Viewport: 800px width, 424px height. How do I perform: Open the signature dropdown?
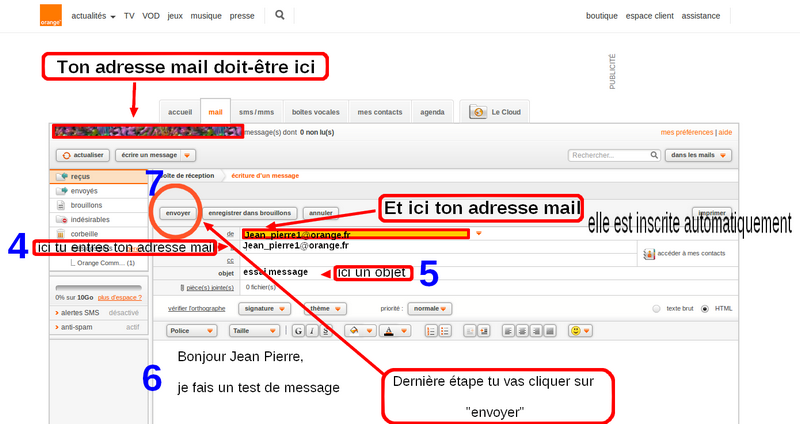[264, 309]
